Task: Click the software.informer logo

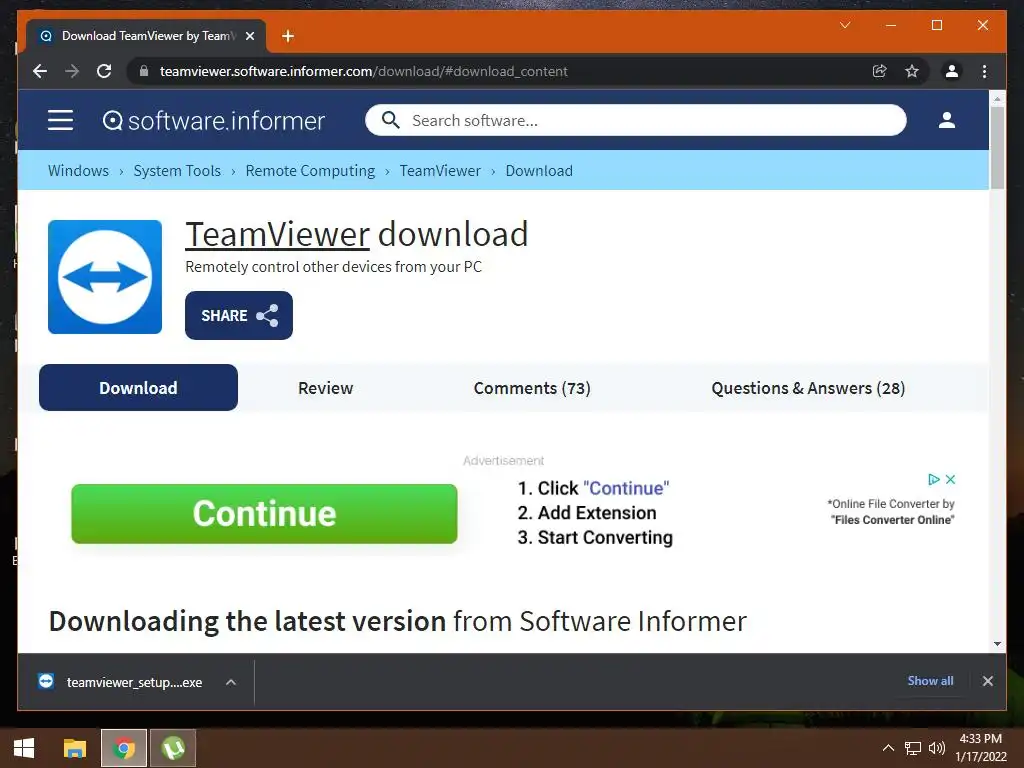Action: [x=214, y=121]
